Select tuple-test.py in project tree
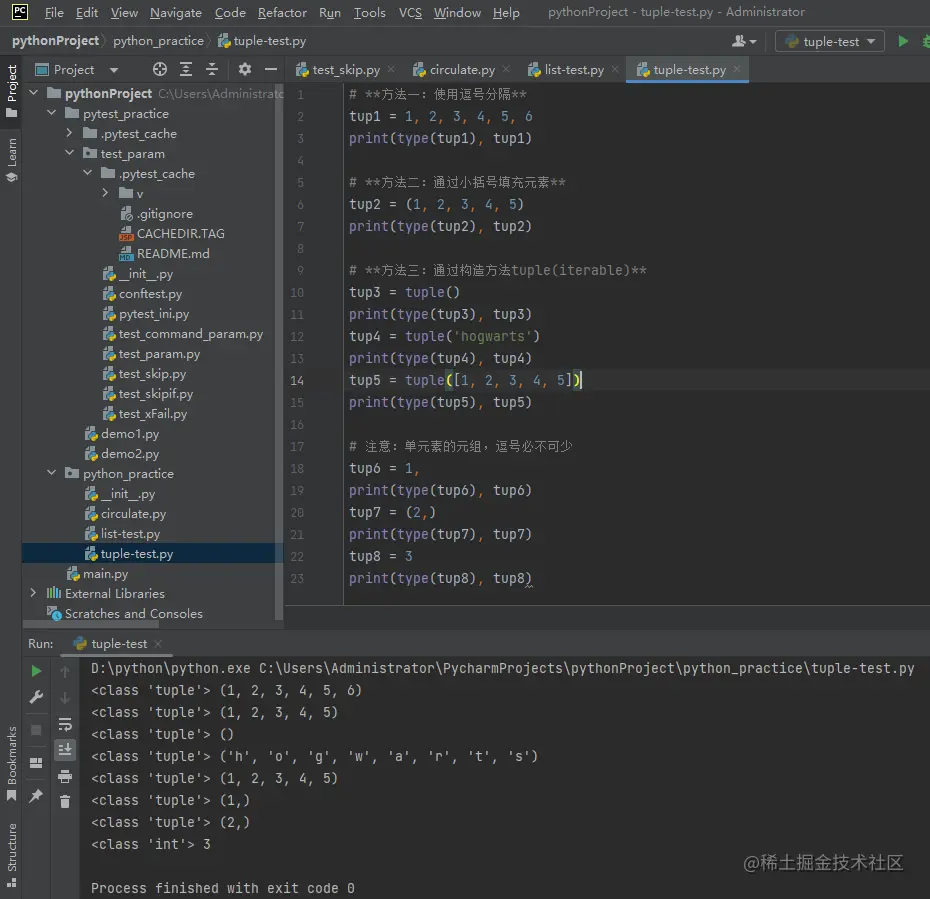The width and height of the screenshot is (930, 899). (136, 553)
